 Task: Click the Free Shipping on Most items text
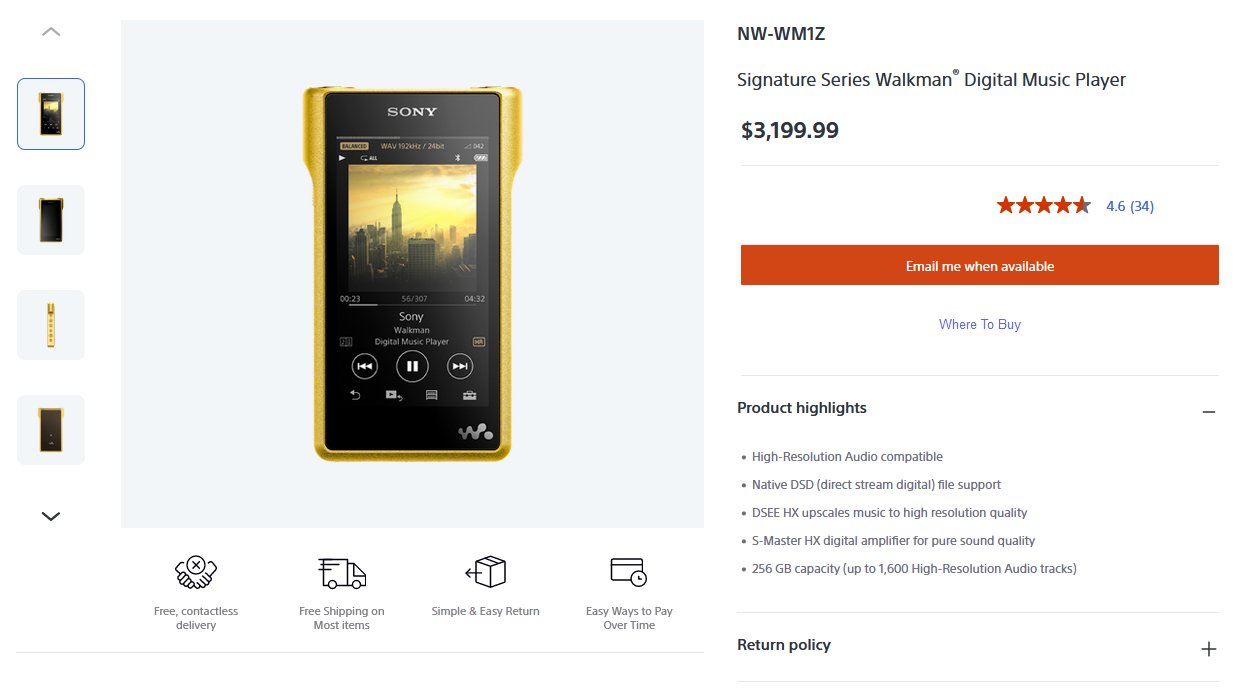[342, 618]
